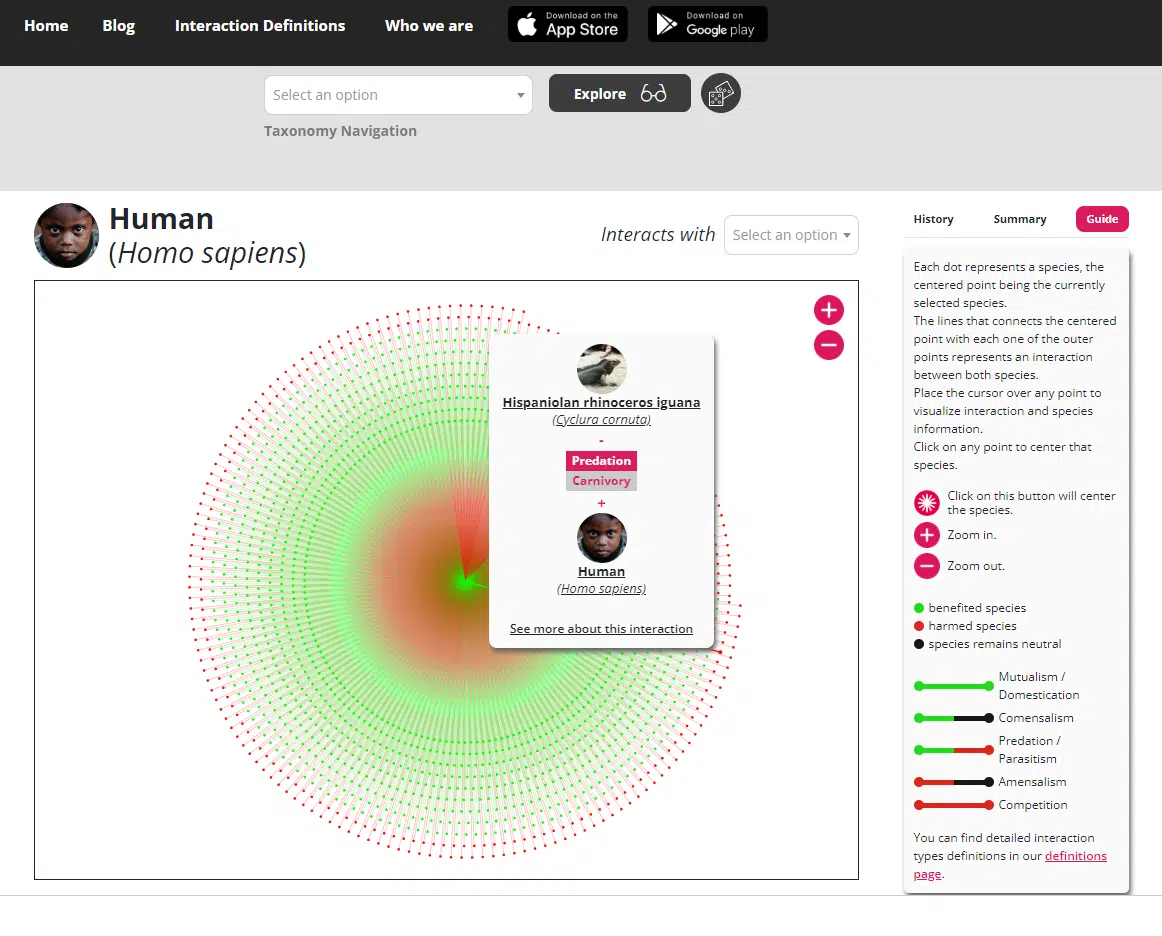Click the Human profile photo in header

(67, 236)
